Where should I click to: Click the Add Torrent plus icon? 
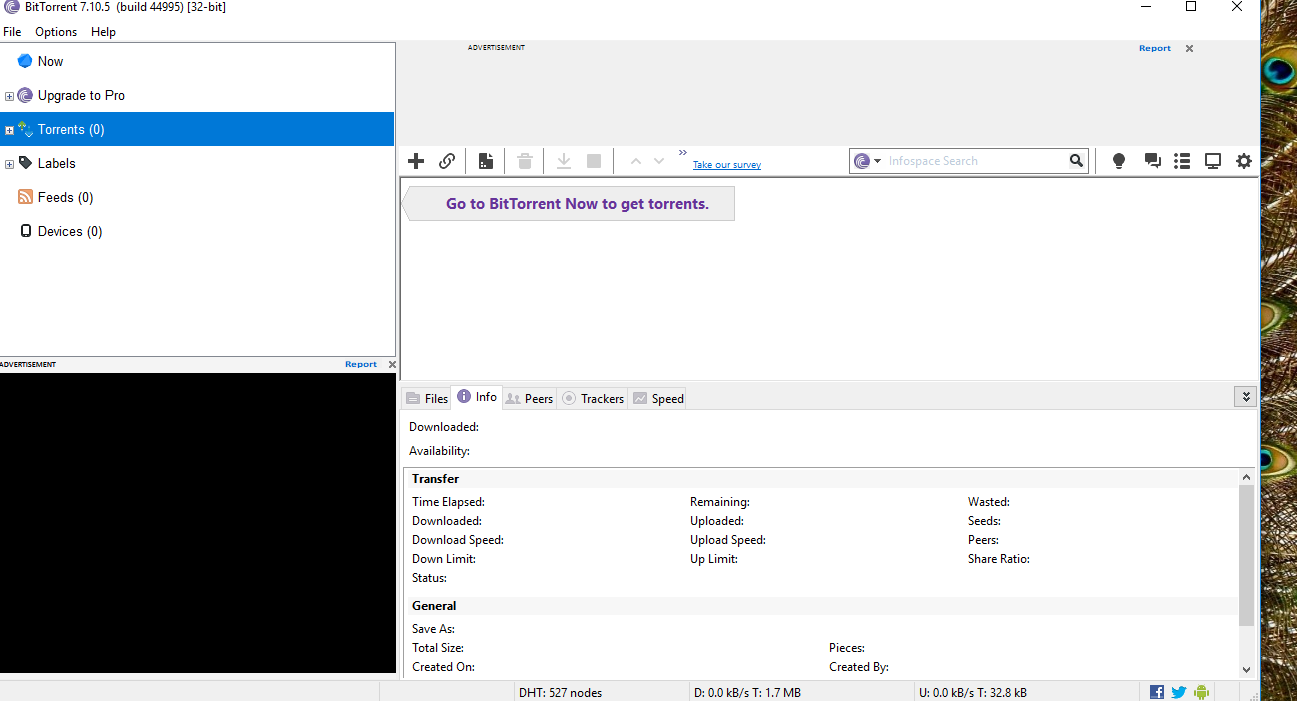tap(416, 161)
